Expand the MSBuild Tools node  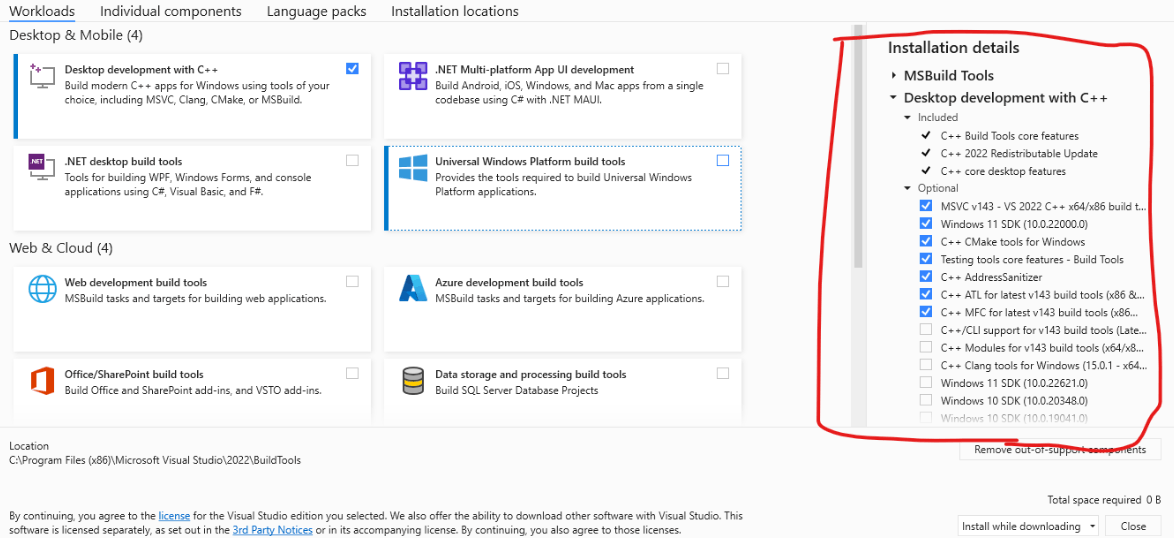tap(893, 76)
